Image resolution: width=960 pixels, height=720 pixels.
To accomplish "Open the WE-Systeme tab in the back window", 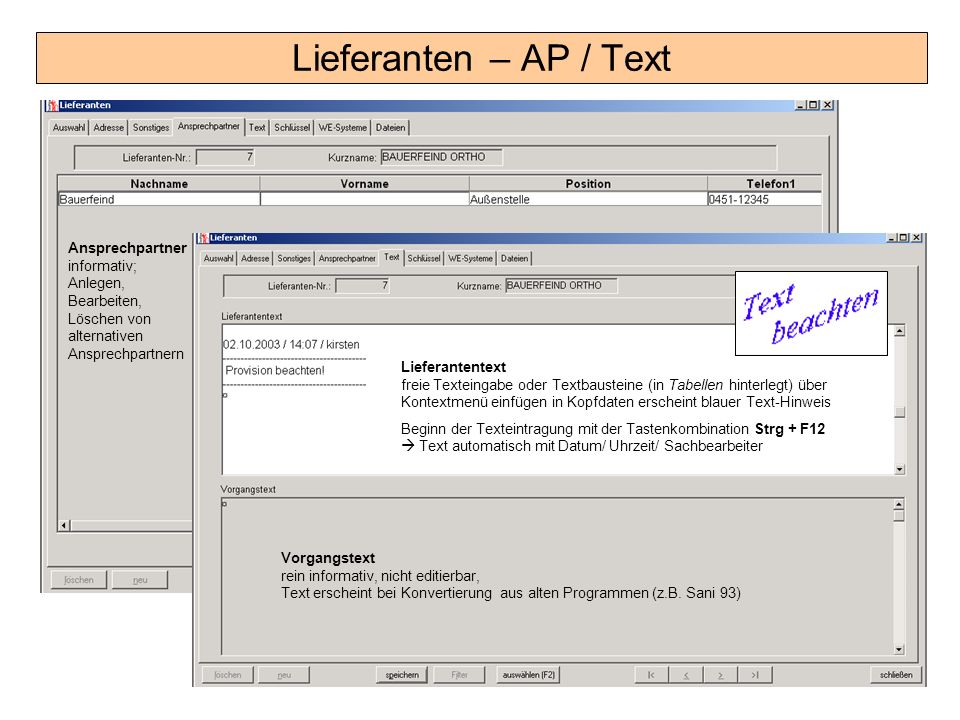I will 342,127.
